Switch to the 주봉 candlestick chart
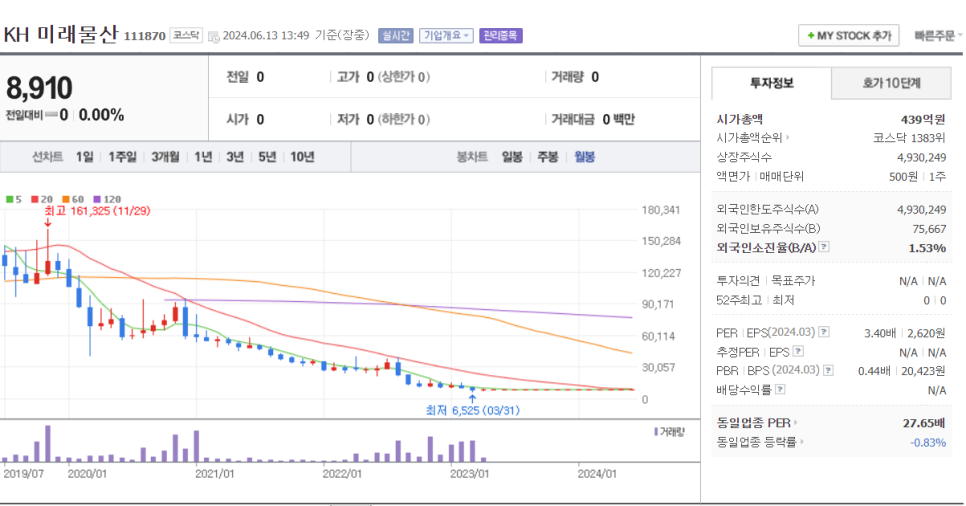966x506 pixels. coord(548,157)
